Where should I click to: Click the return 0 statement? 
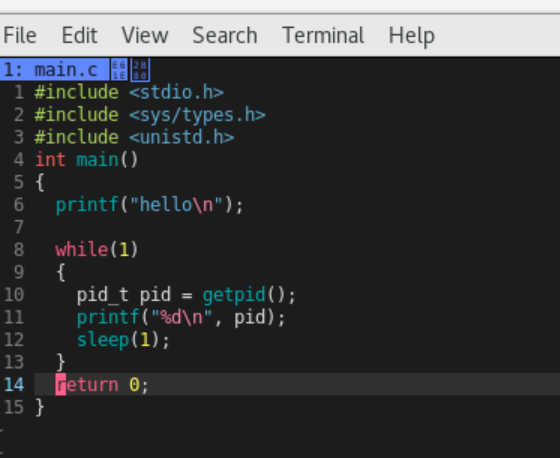click(x=102, y=385)
